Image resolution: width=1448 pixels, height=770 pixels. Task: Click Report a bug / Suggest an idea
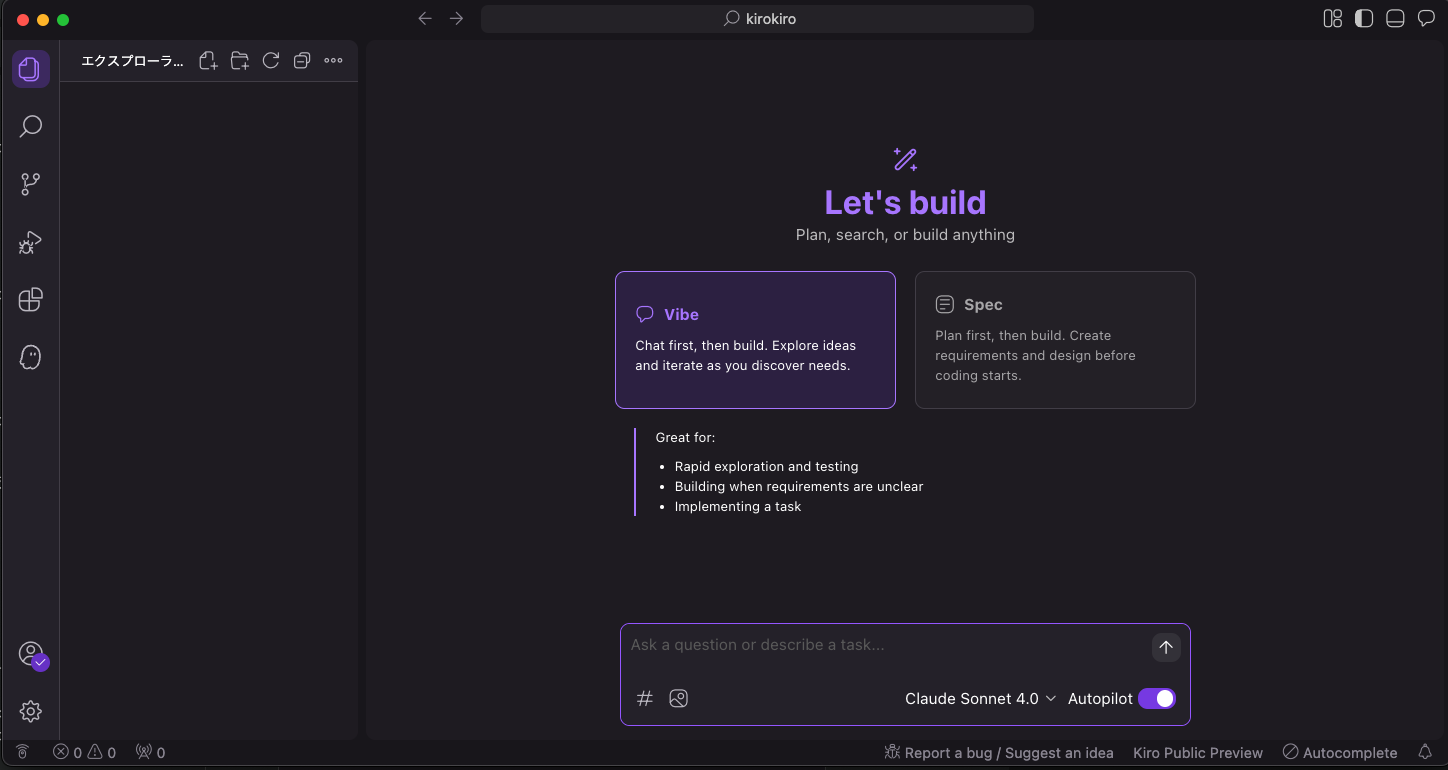(x=999, y=753)
